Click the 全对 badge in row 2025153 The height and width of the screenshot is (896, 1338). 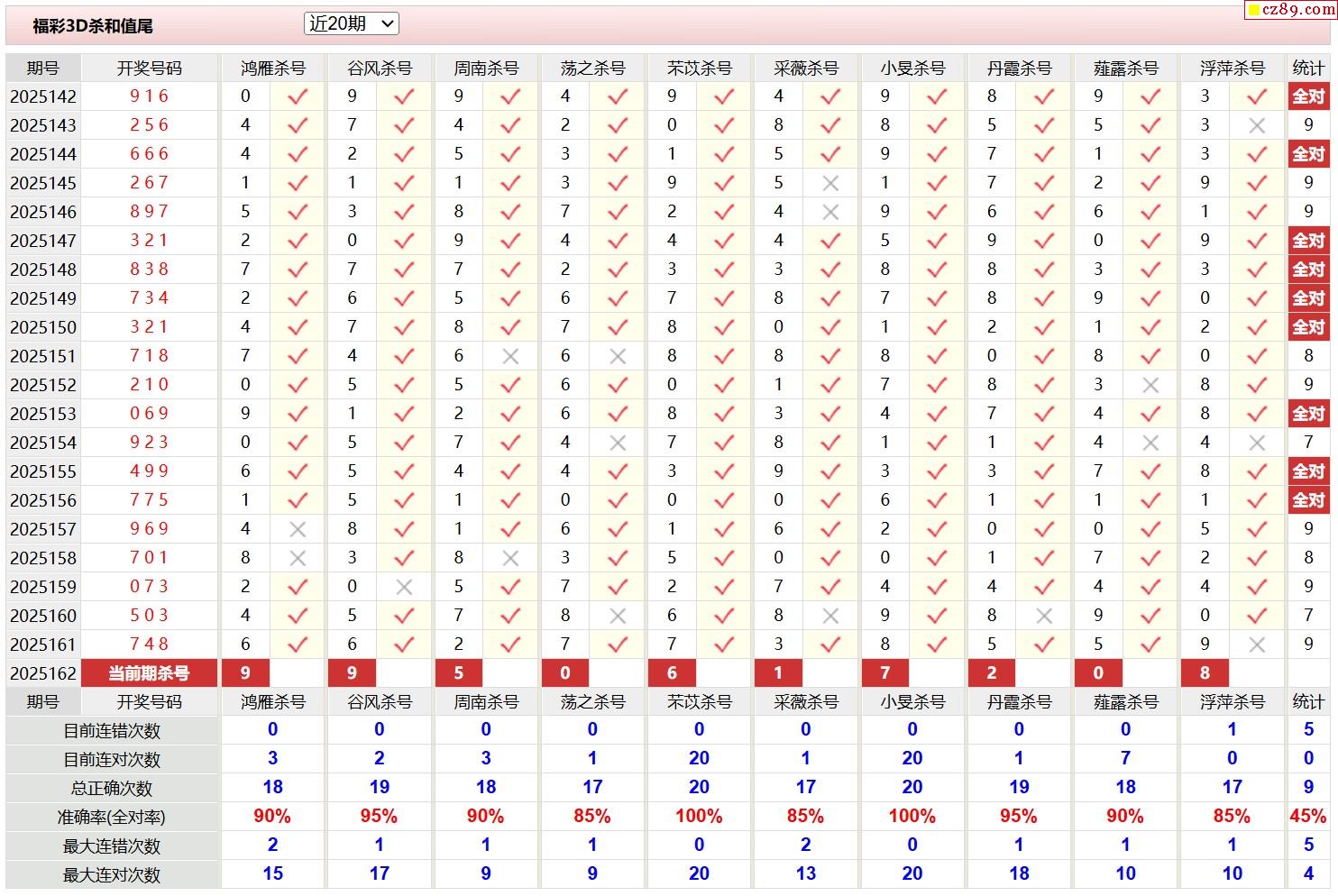tap(1308, 414)
